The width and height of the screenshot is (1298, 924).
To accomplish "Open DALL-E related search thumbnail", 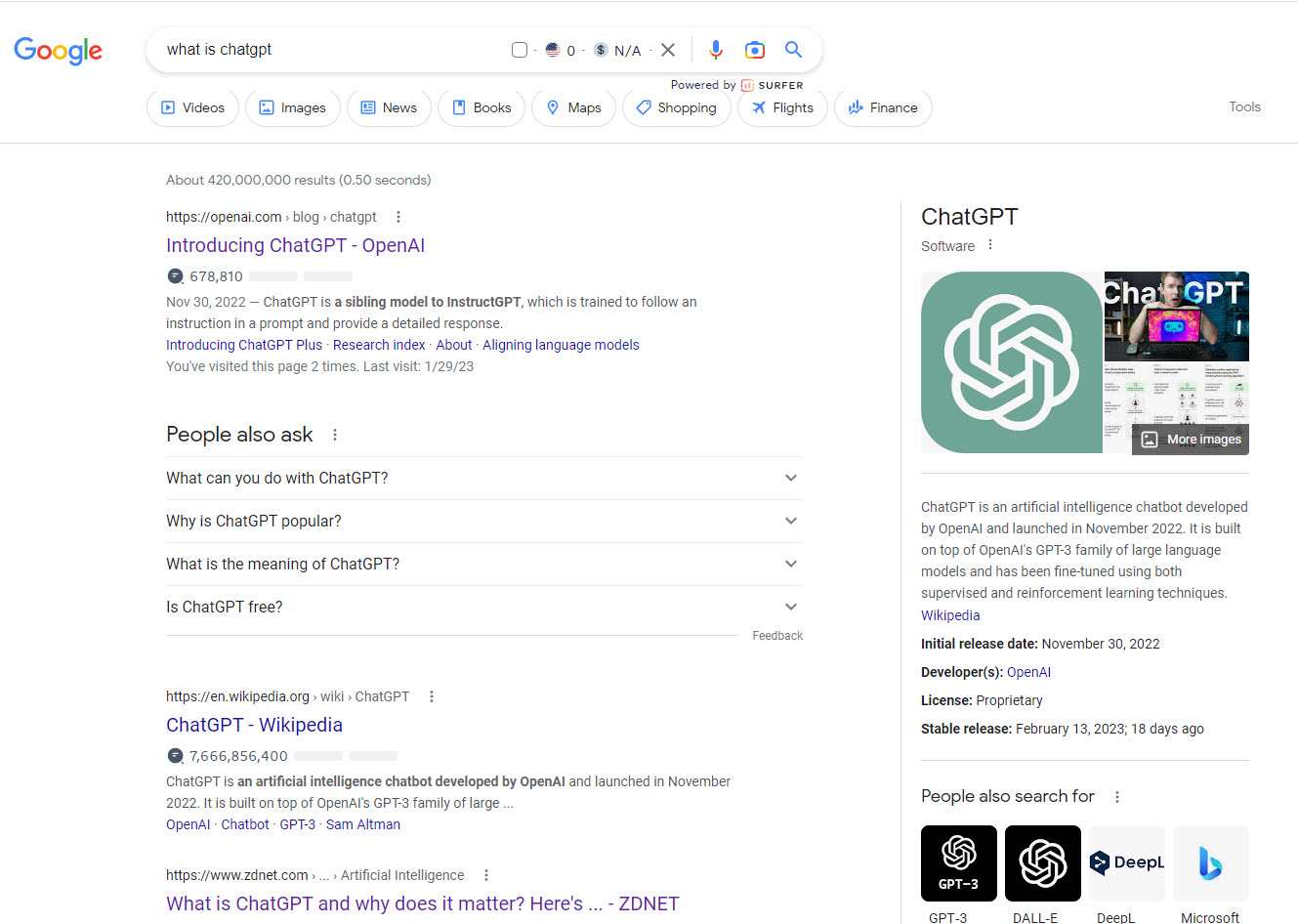I will 1043,863.
